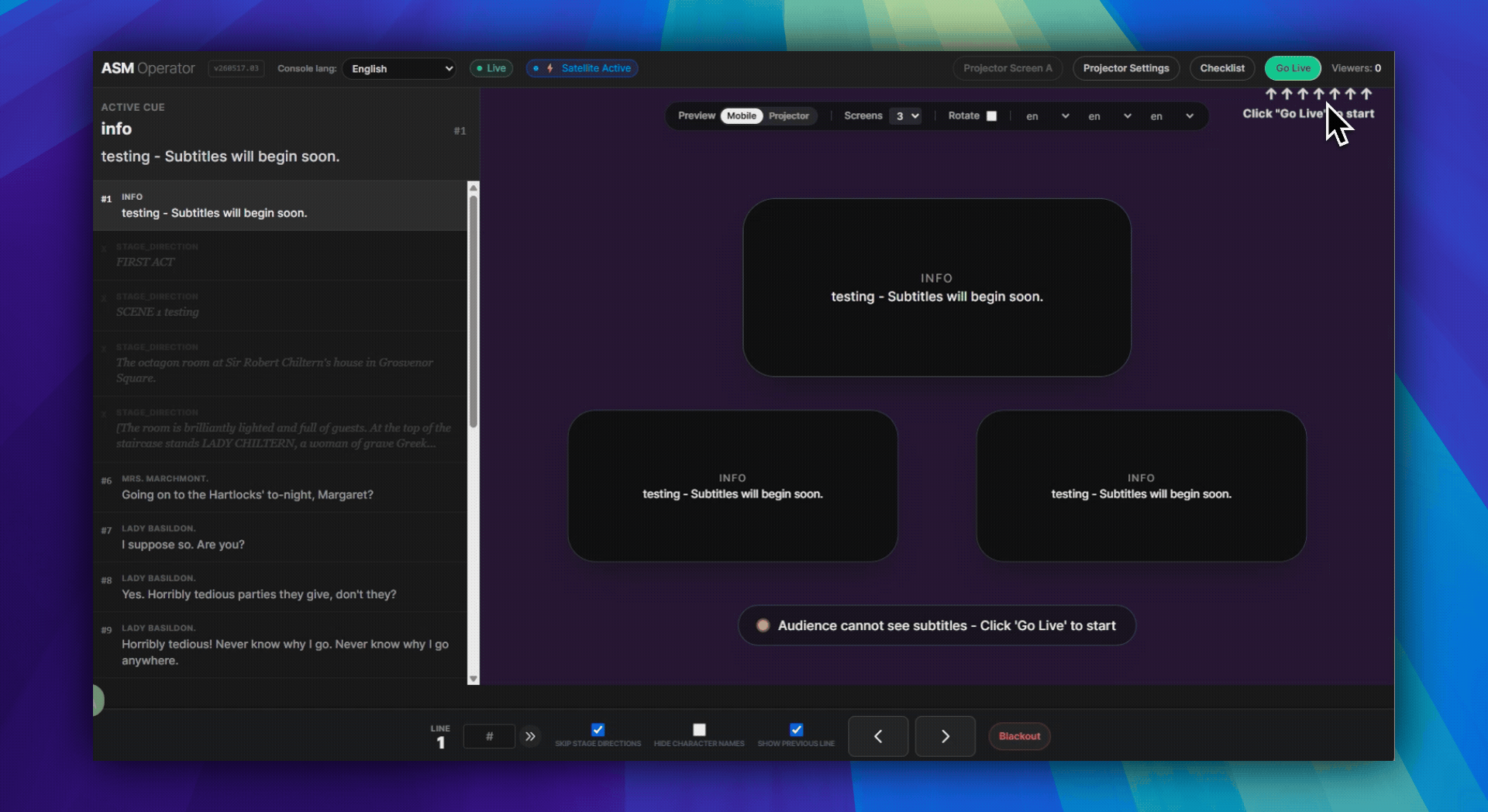The image size is (1488, 812).
Task: Open the second screen language dropdown
Action: coord(1110,116)
